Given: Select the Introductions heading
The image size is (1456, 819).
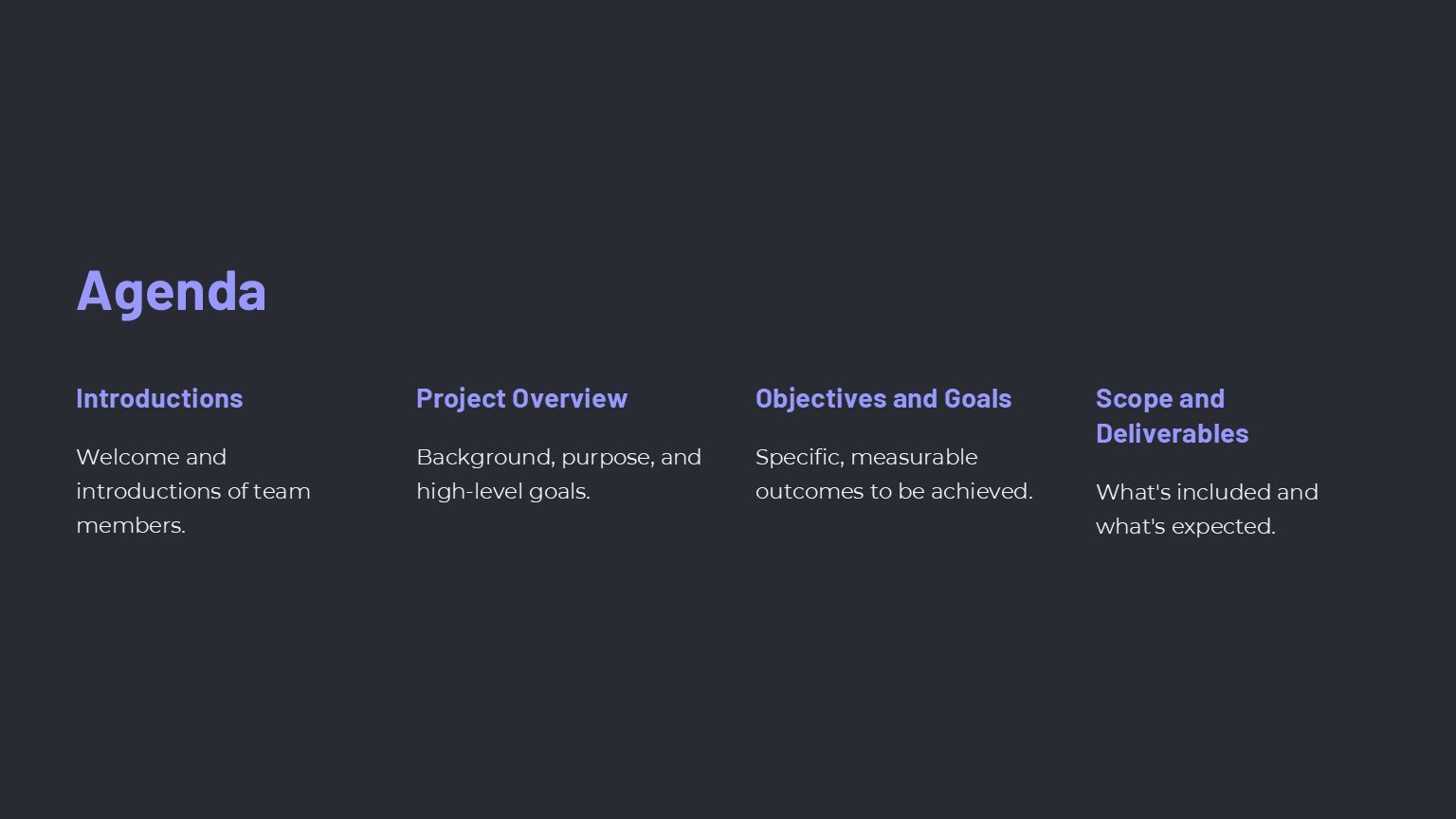Looking at the screenshot, I should (x=159, y=398).
